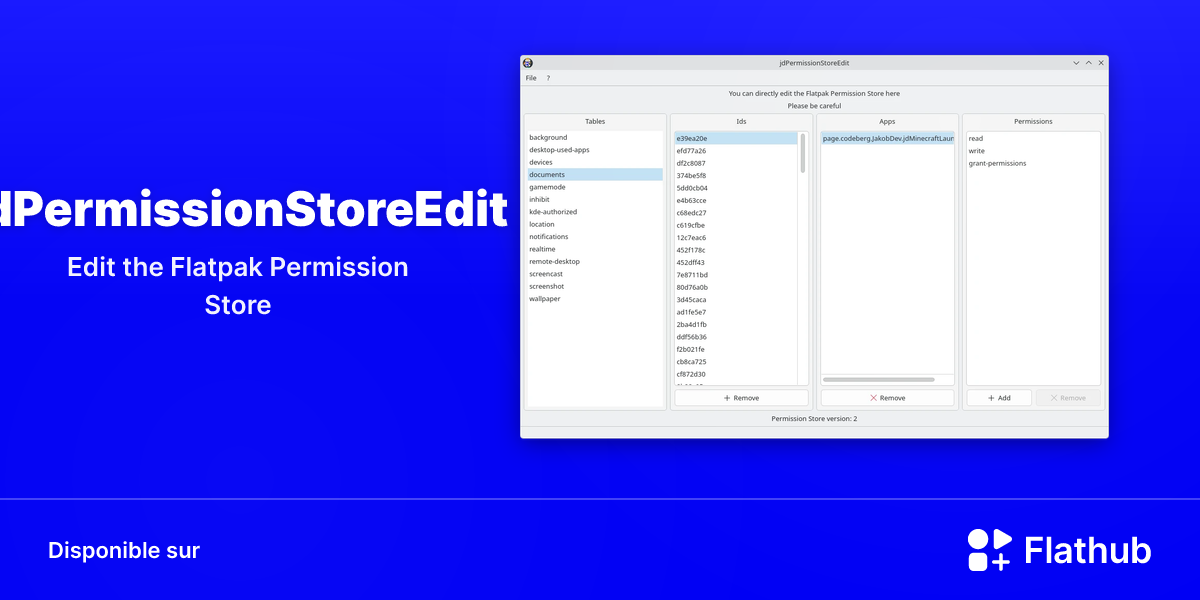The image size is (1200, 600).
Task: Select id 374be5f8
Action: pyautogui.click(x=736, y=176)
